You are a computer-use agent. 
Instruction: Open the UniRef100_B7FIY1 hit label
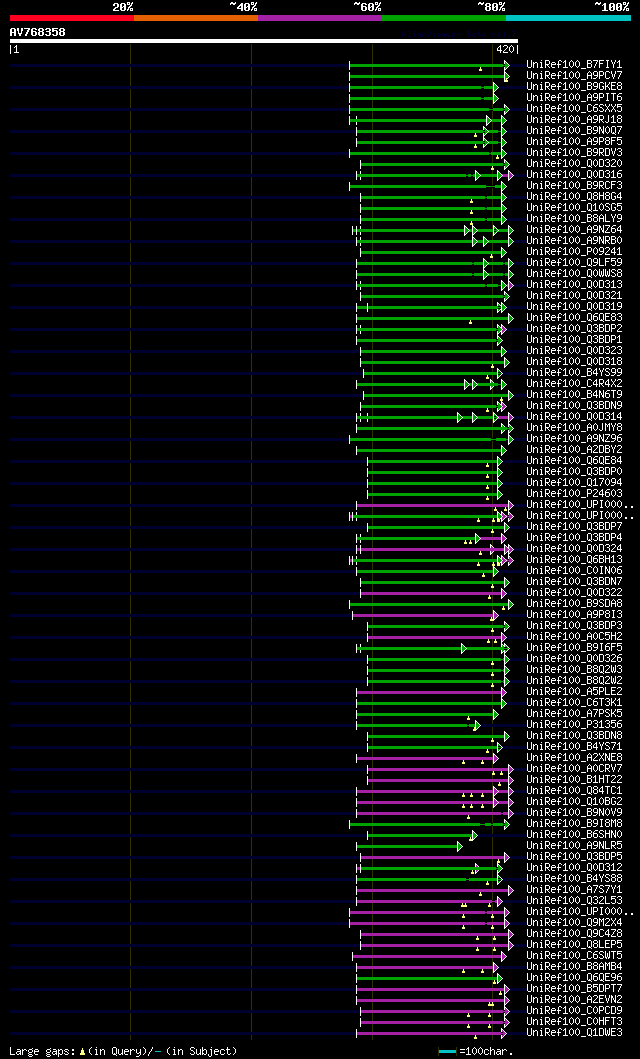[574, 65]
